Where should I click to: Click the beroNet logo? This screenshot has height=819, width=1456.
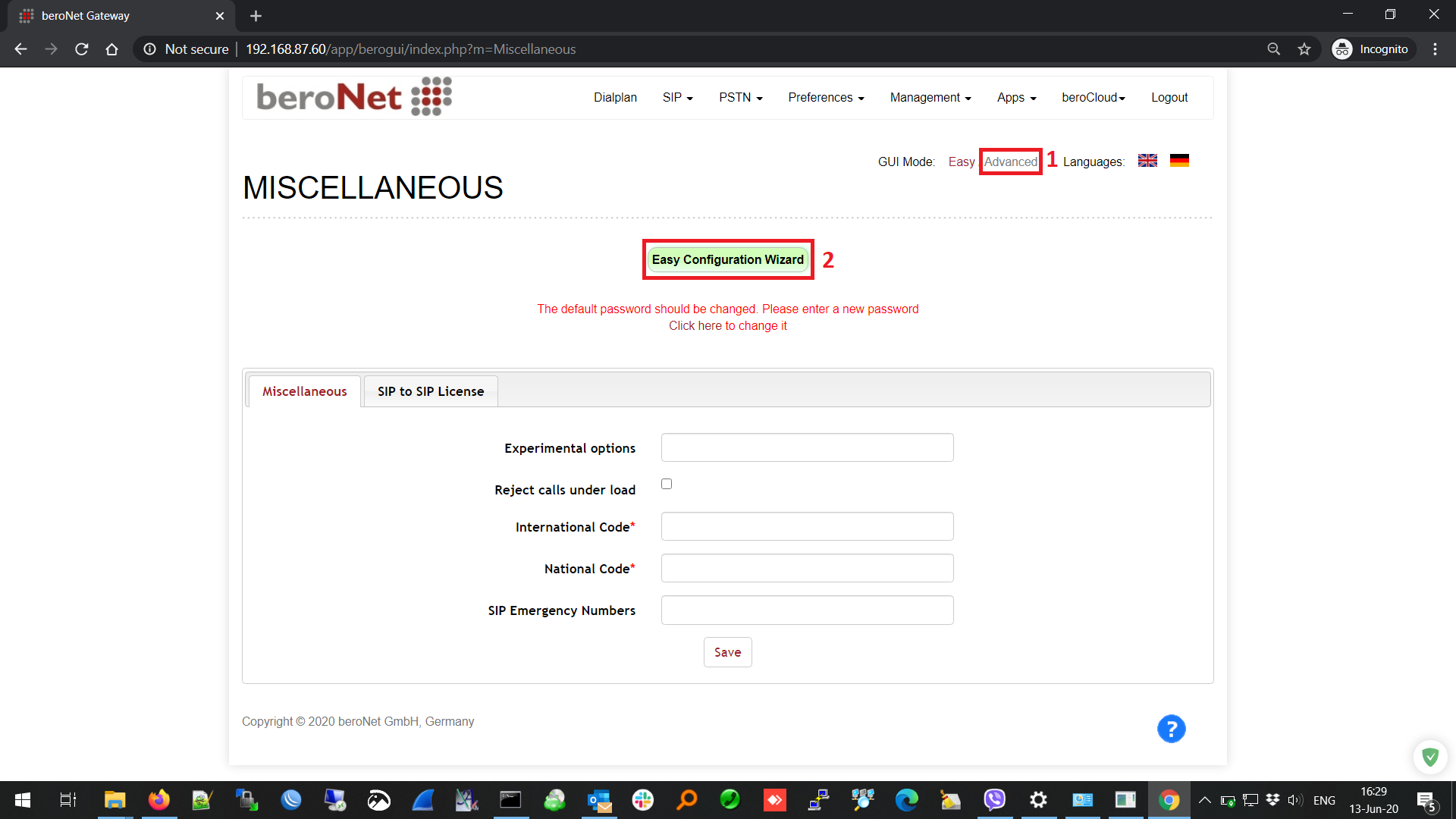pyautogui.click(x=354, y=97)
